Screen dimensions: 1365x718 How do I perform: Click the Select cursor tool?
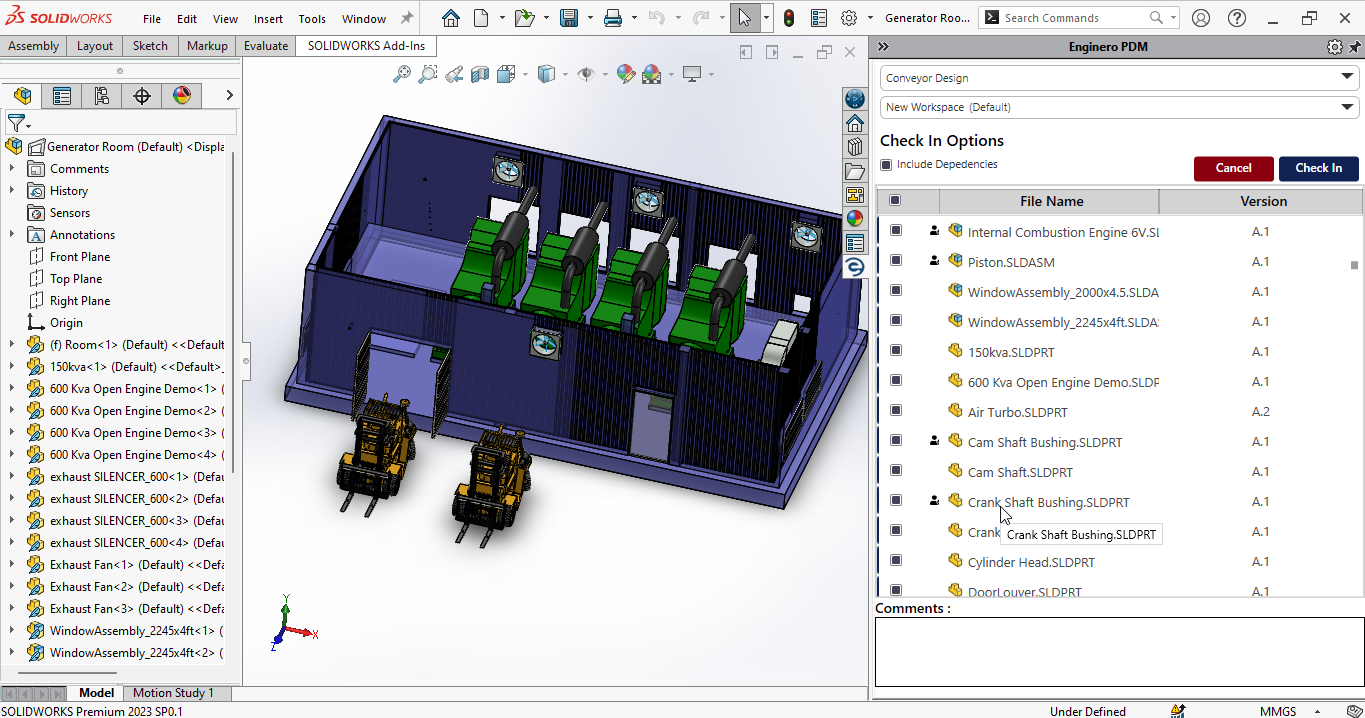[x=744, y=18]
